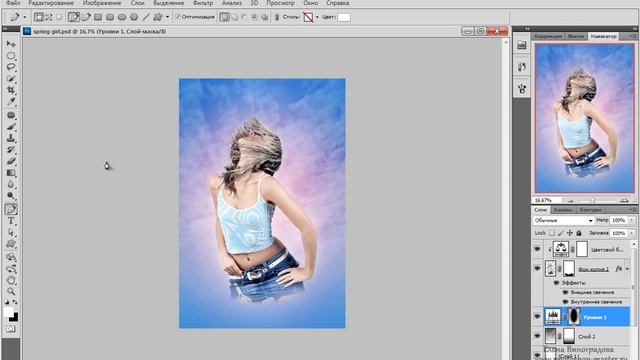Choose Ellipse shape in options bar

coord(122,17)
